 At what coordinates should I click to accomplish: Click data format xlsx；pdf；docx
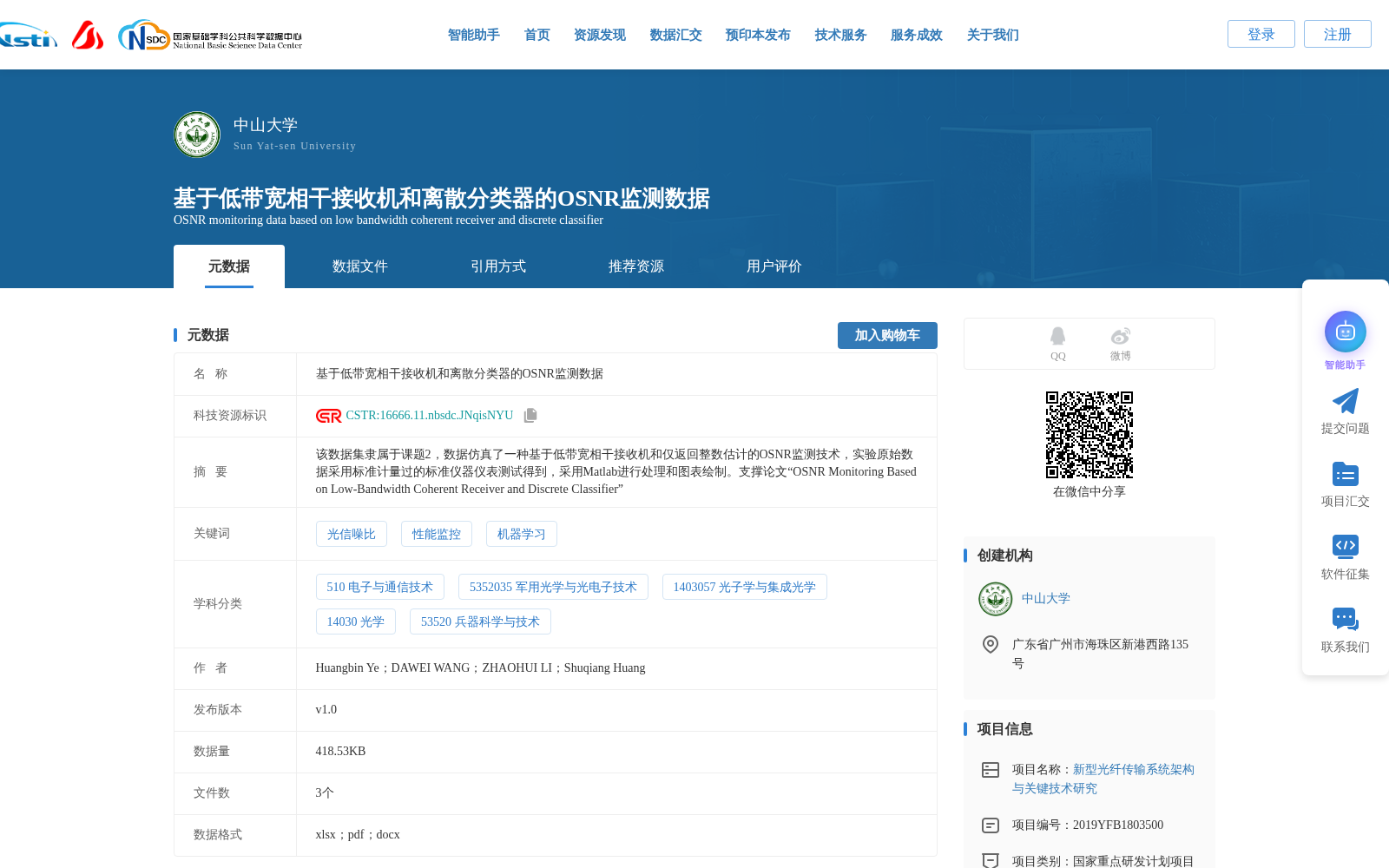click(x=358, y=835)
